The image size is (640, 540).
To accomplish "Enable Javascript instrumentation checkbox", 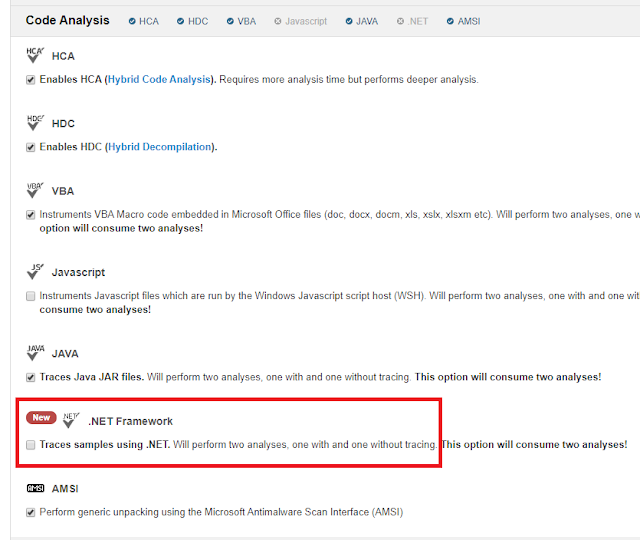I will [31, 296].
